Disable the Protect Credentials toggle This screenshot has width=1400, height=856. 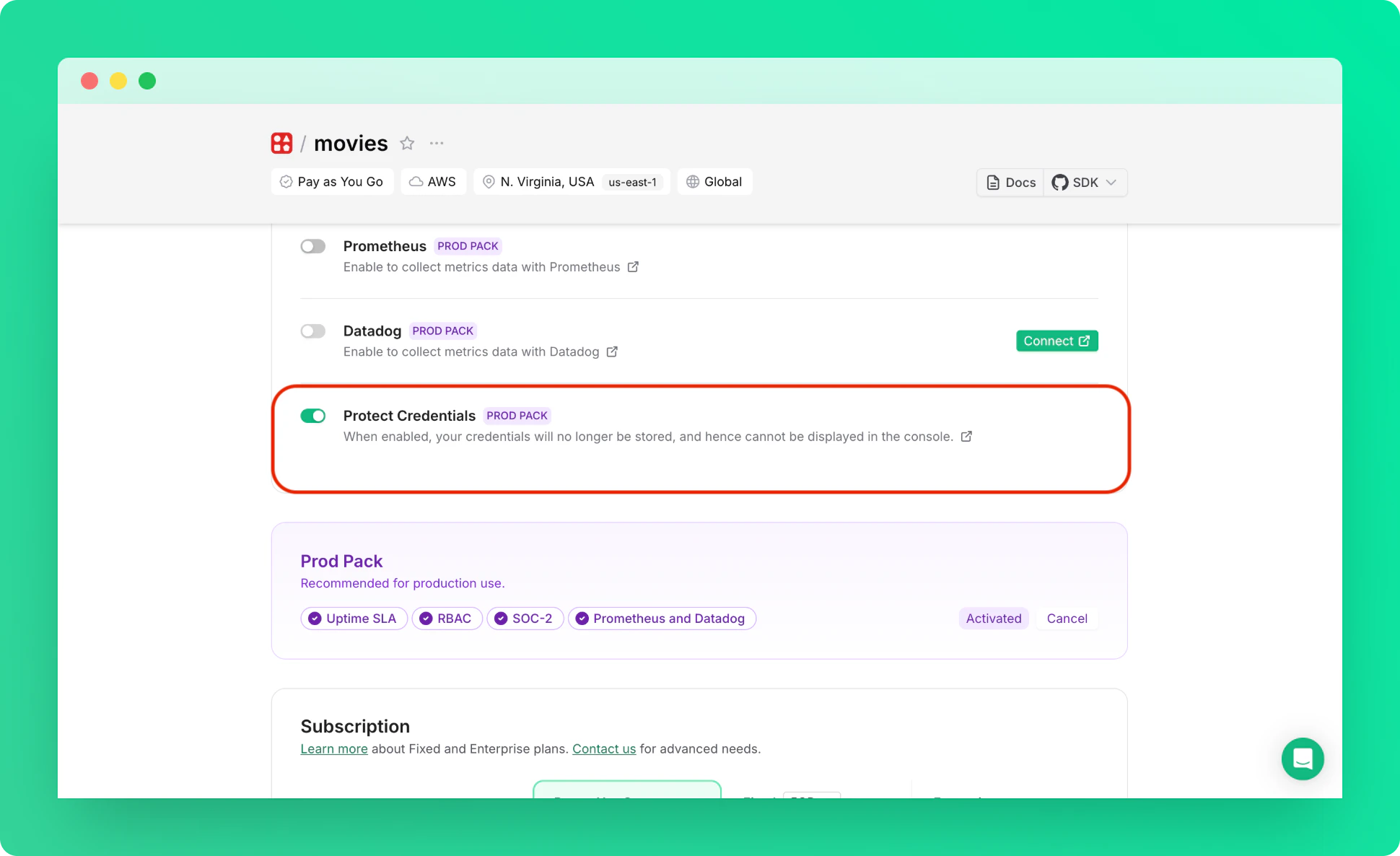(313, 416)
